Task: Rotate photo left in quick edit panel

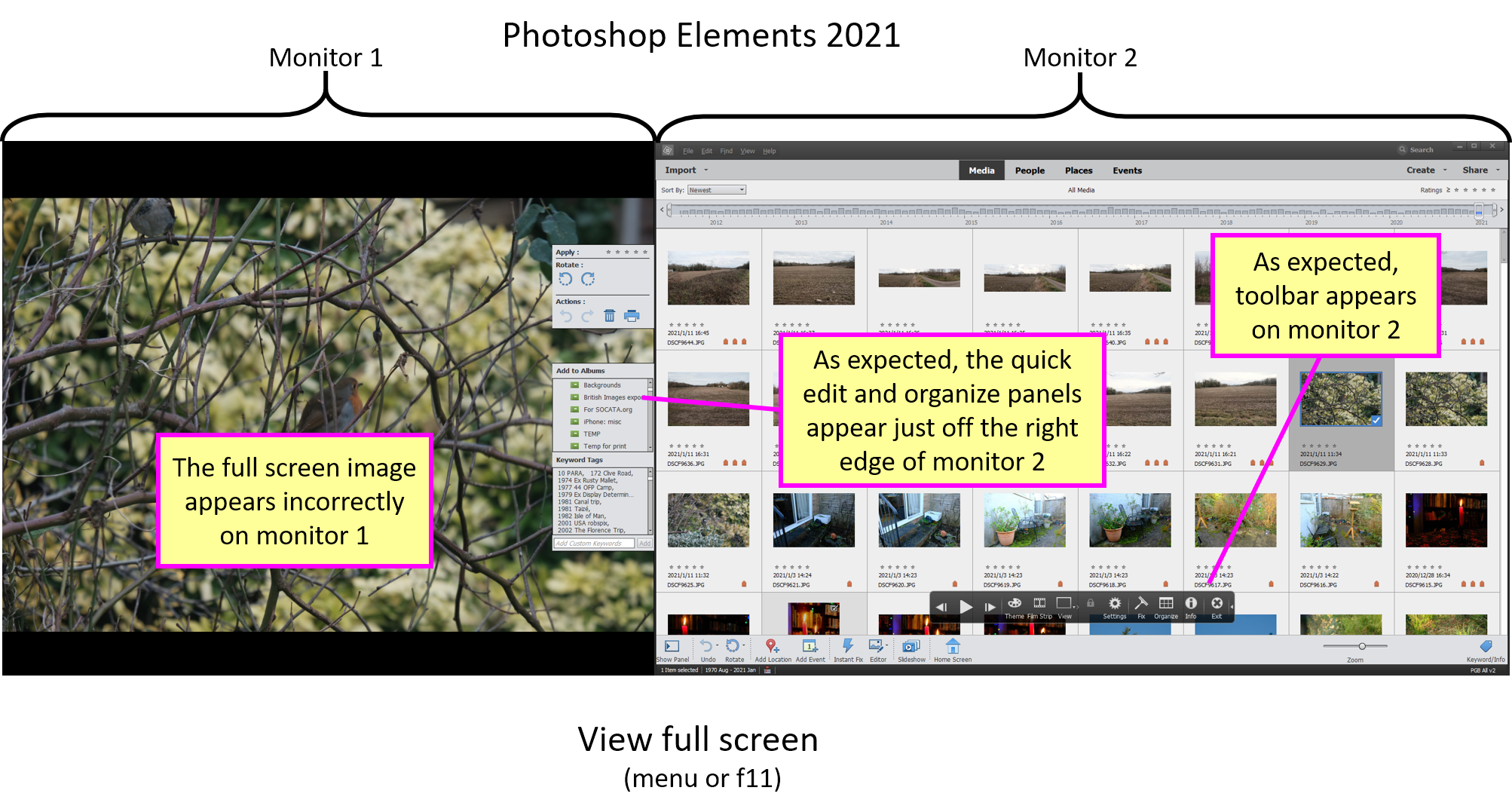Action: point(565,280)
